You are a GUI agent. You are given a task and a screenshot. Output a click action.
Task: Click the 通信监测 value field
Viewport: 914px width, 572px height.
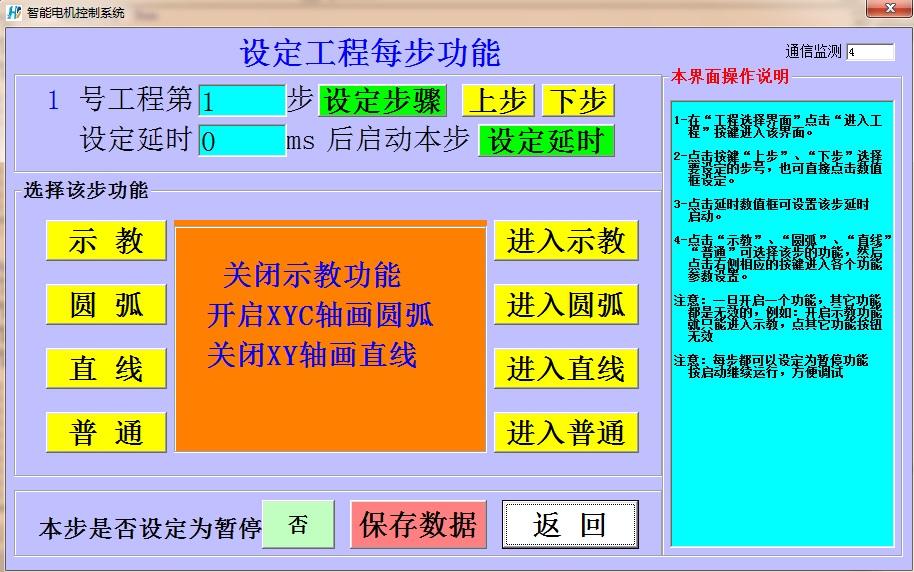[x=870, y=52]
